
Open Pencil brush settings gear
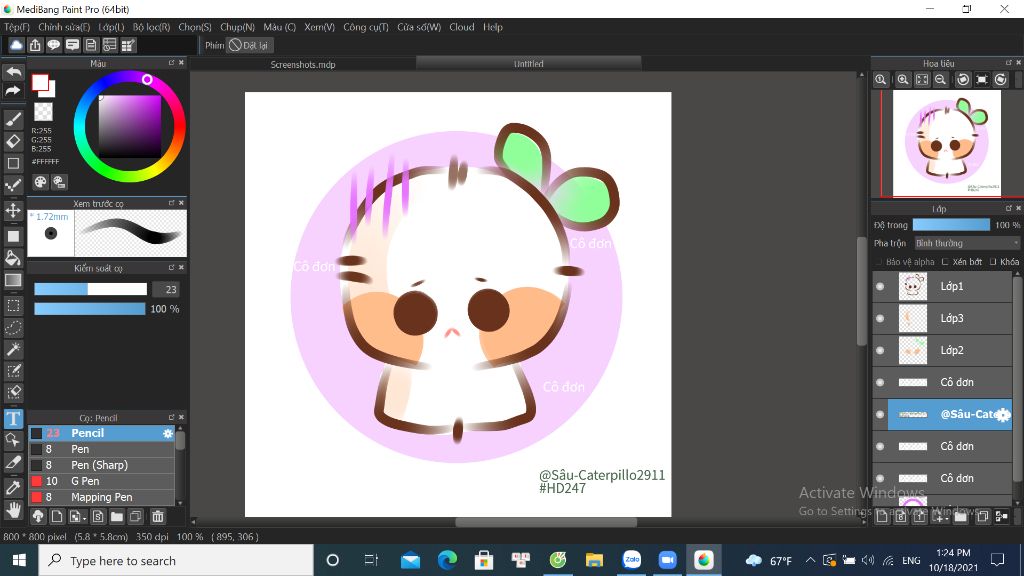pyautogui.click(x=168, y=433)
